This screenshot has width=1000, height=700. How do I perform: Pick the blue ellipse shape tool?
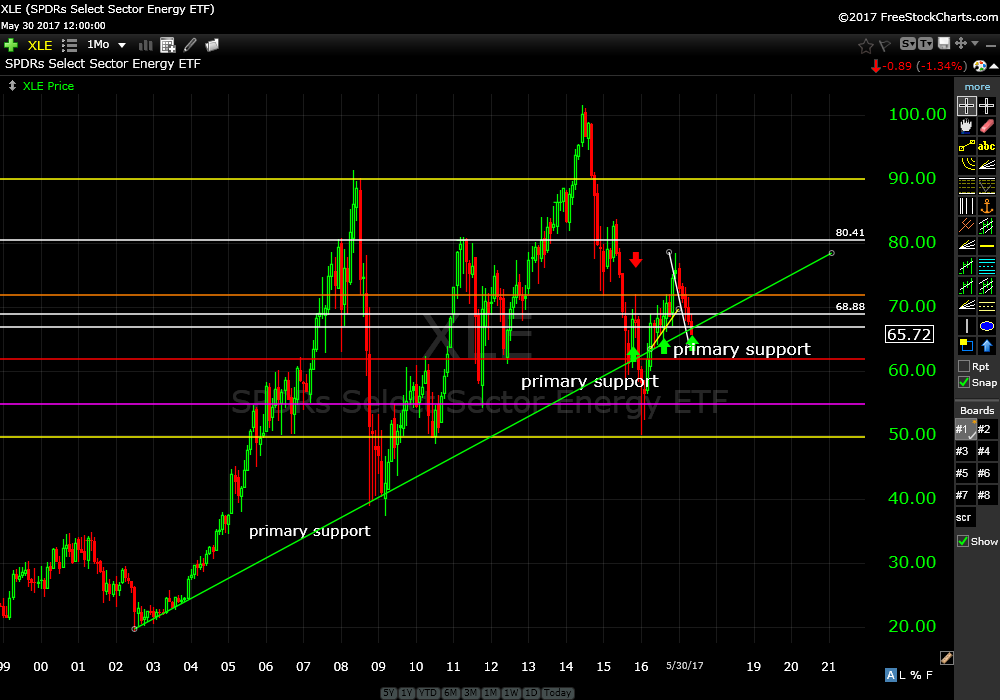pyautogui.click(x=987, y=326)
